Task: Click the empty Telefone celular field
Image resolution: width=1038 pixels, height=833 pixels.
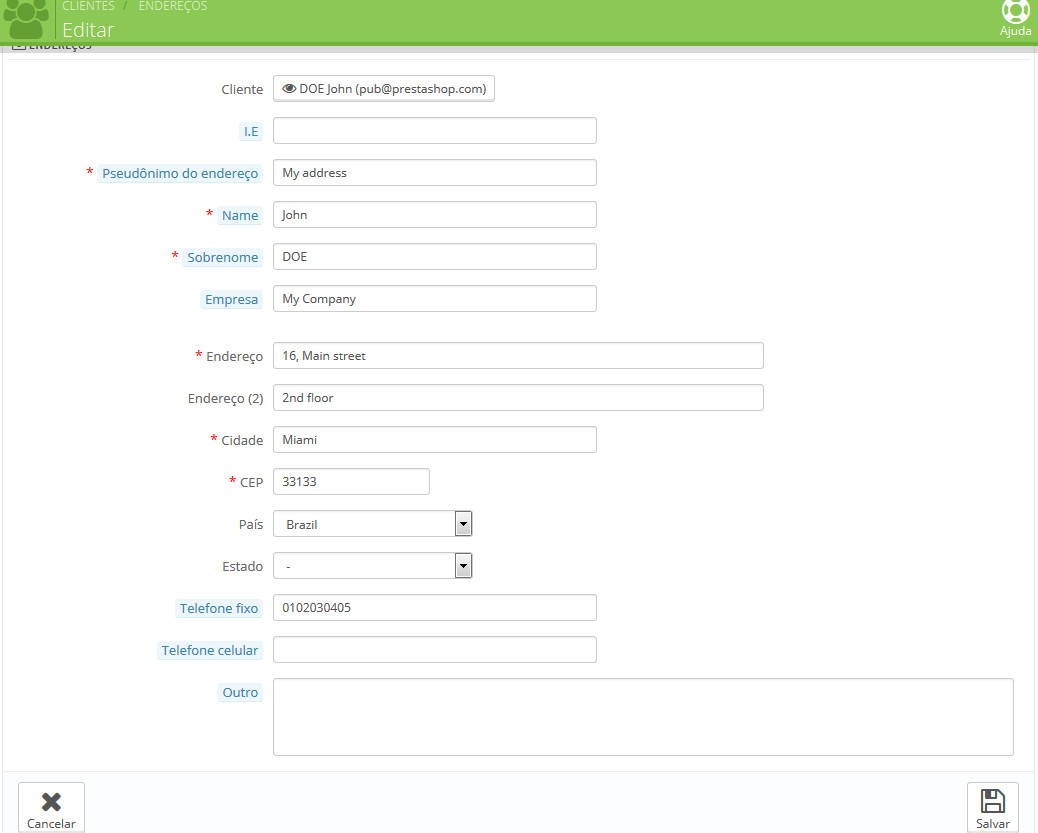Action: click(435, 650)
